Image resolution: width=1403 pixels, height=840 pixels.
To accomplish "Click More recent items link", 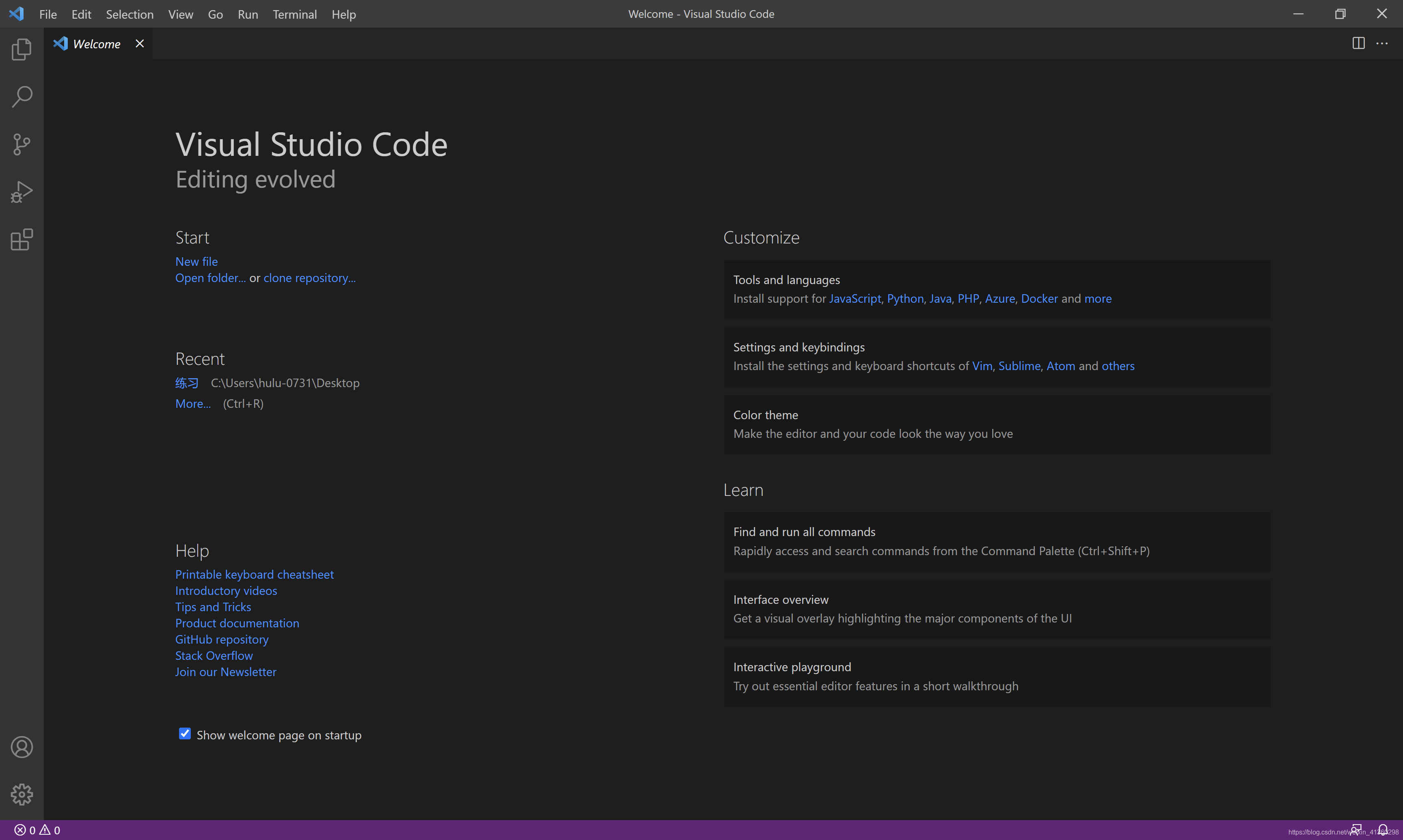I will 192,404.
